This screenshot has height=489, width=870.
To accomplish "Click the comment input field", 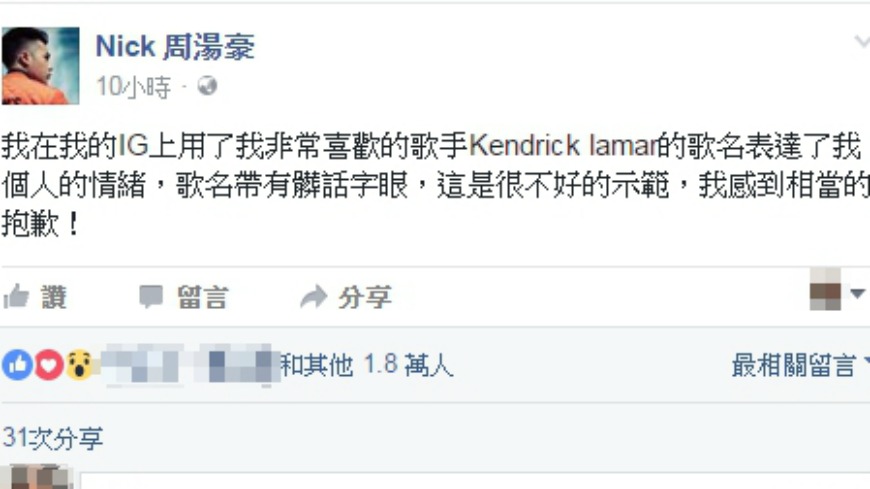I will 475,481.
